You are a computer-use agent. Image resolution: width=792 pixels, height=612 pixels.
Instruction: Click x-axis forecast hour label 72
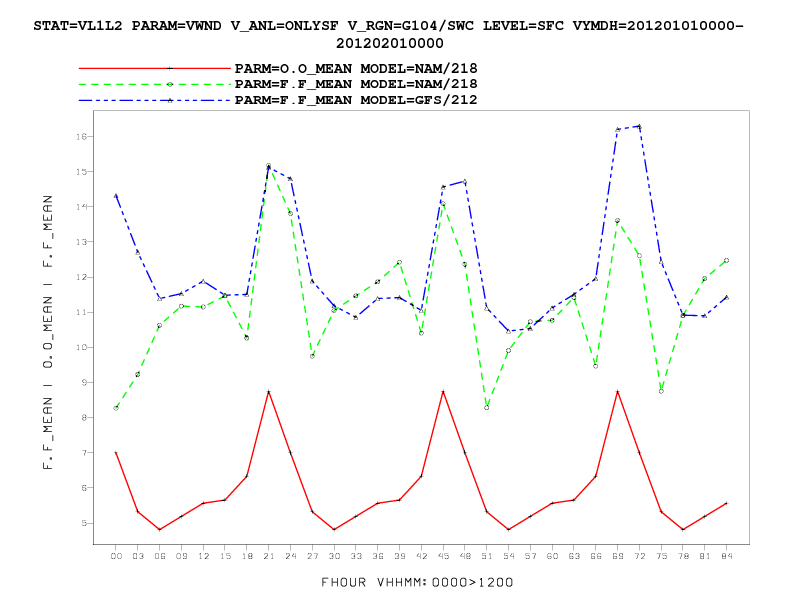point(639,556)
